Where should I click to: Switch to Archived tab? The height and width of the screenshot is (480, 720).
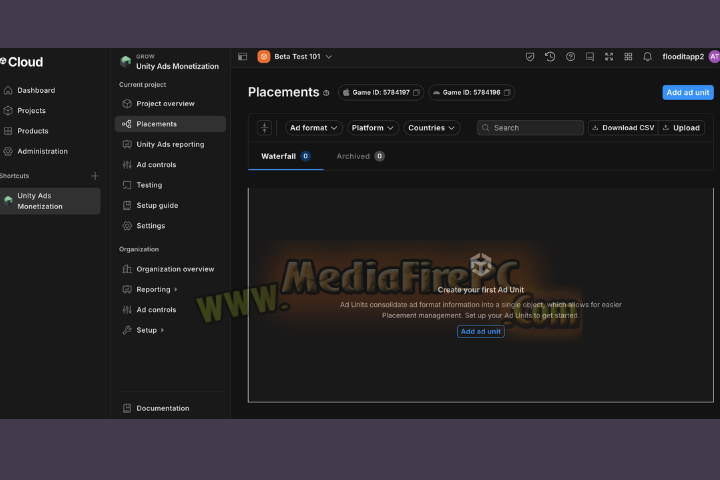[x=360, y=156]
